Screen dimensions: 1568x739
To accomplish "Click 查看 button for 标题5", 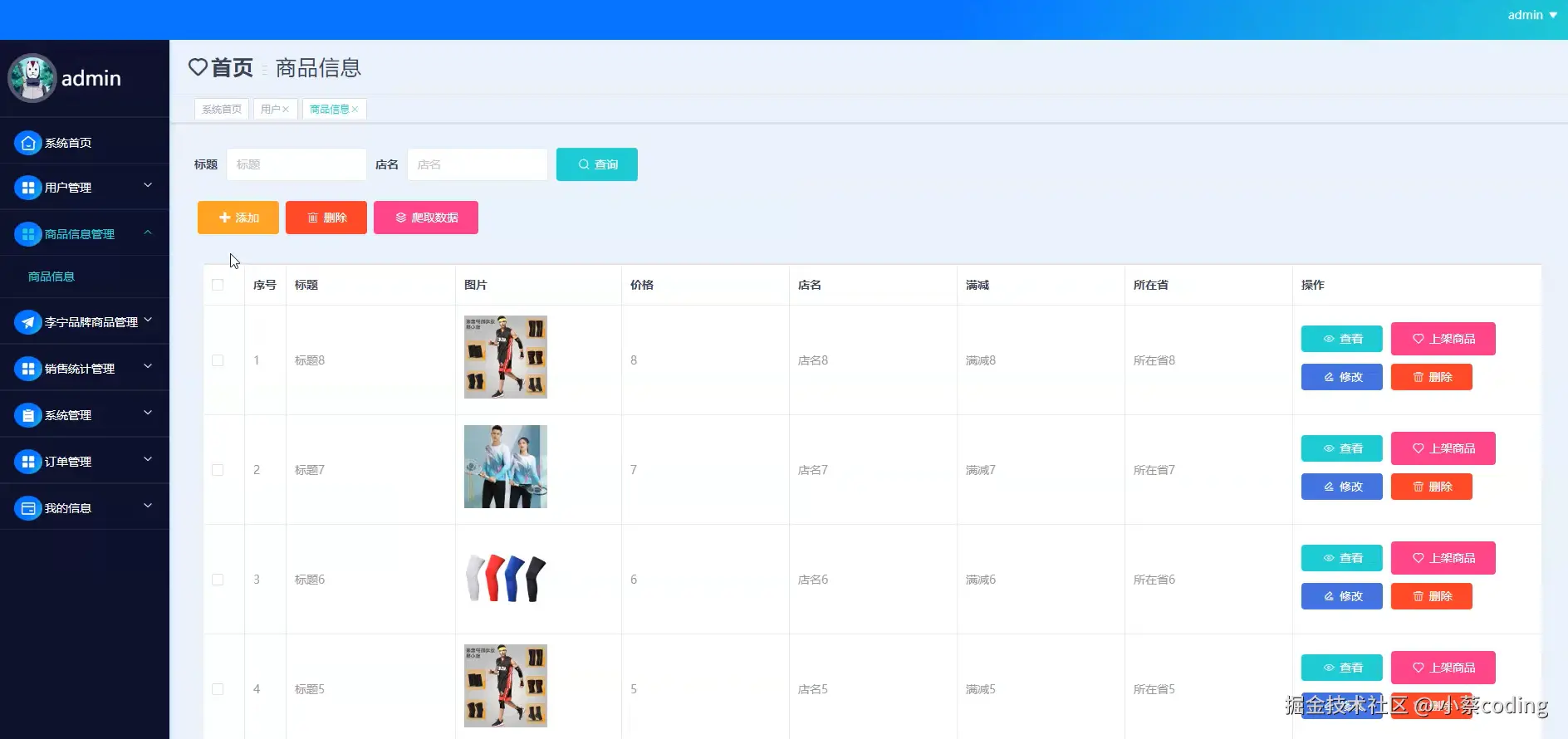I will (1342, 668).
